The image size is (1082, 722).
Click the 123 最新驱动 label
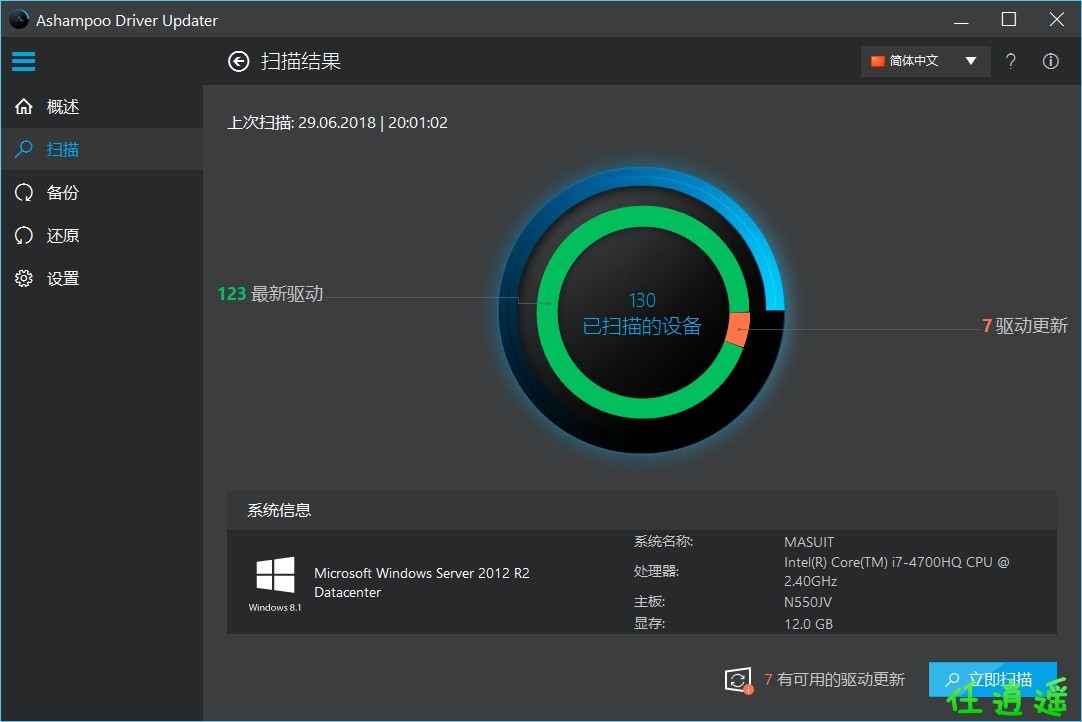tap(270, 294)
